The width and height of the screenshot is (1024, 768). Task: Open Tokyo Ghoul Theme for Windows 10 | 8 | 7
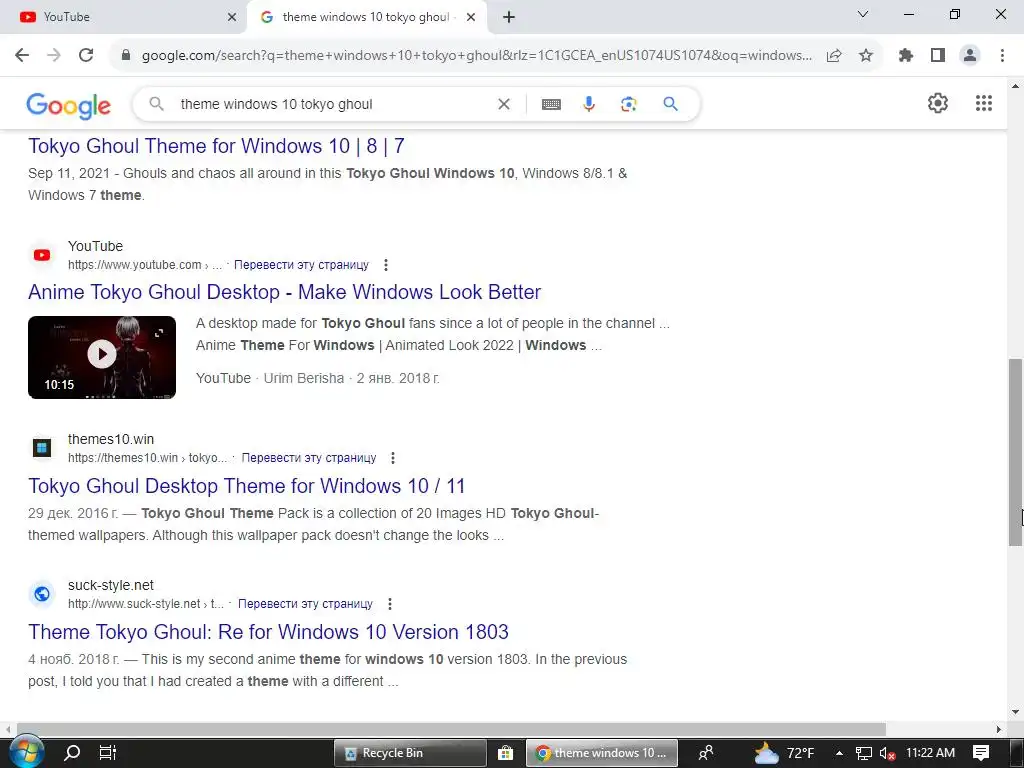(x=216, y=146)
